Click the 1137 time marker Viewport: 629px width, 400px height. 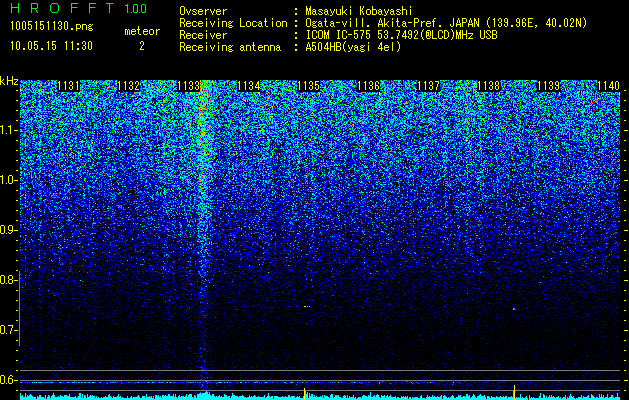(428, 86)
